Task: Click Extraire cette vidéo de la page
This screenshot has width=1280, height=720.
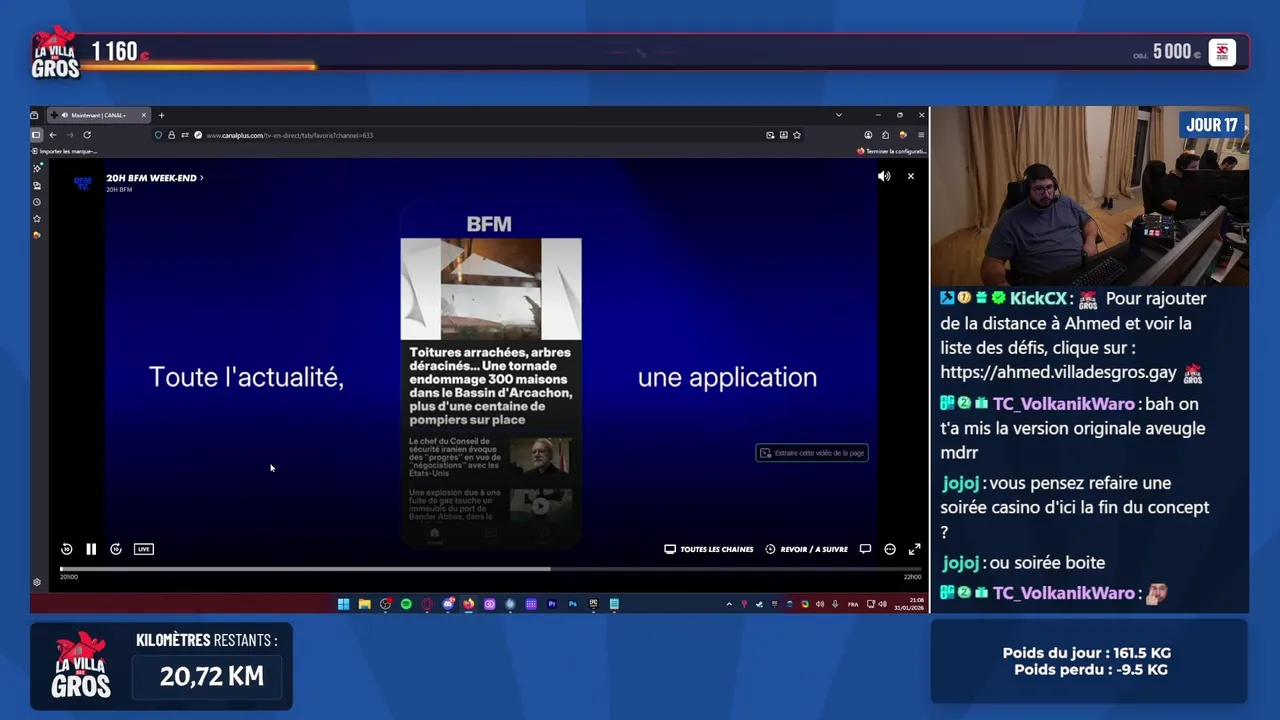Action: click(x=812, y=453)
